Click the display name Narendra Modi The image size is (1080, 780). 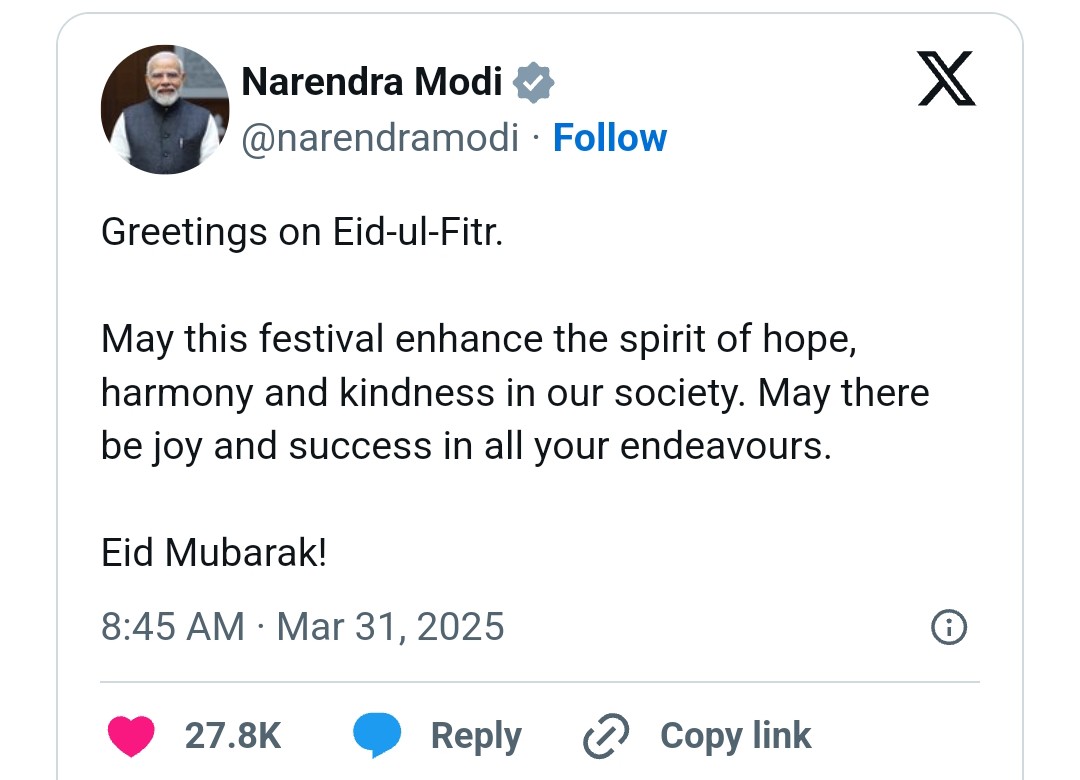[372, 82]
